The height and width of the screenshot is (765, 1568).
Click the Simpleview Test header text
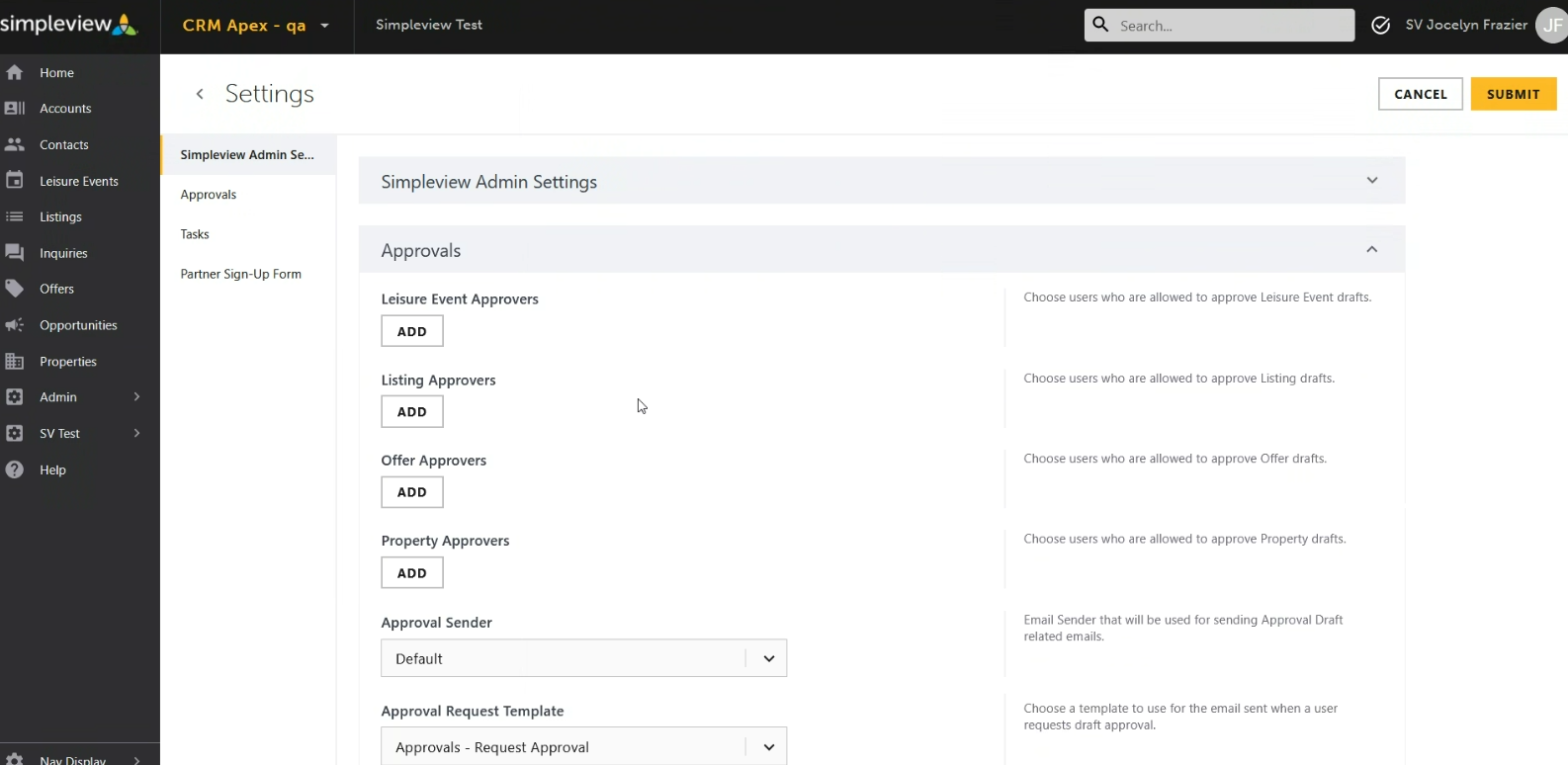[429, 25]
